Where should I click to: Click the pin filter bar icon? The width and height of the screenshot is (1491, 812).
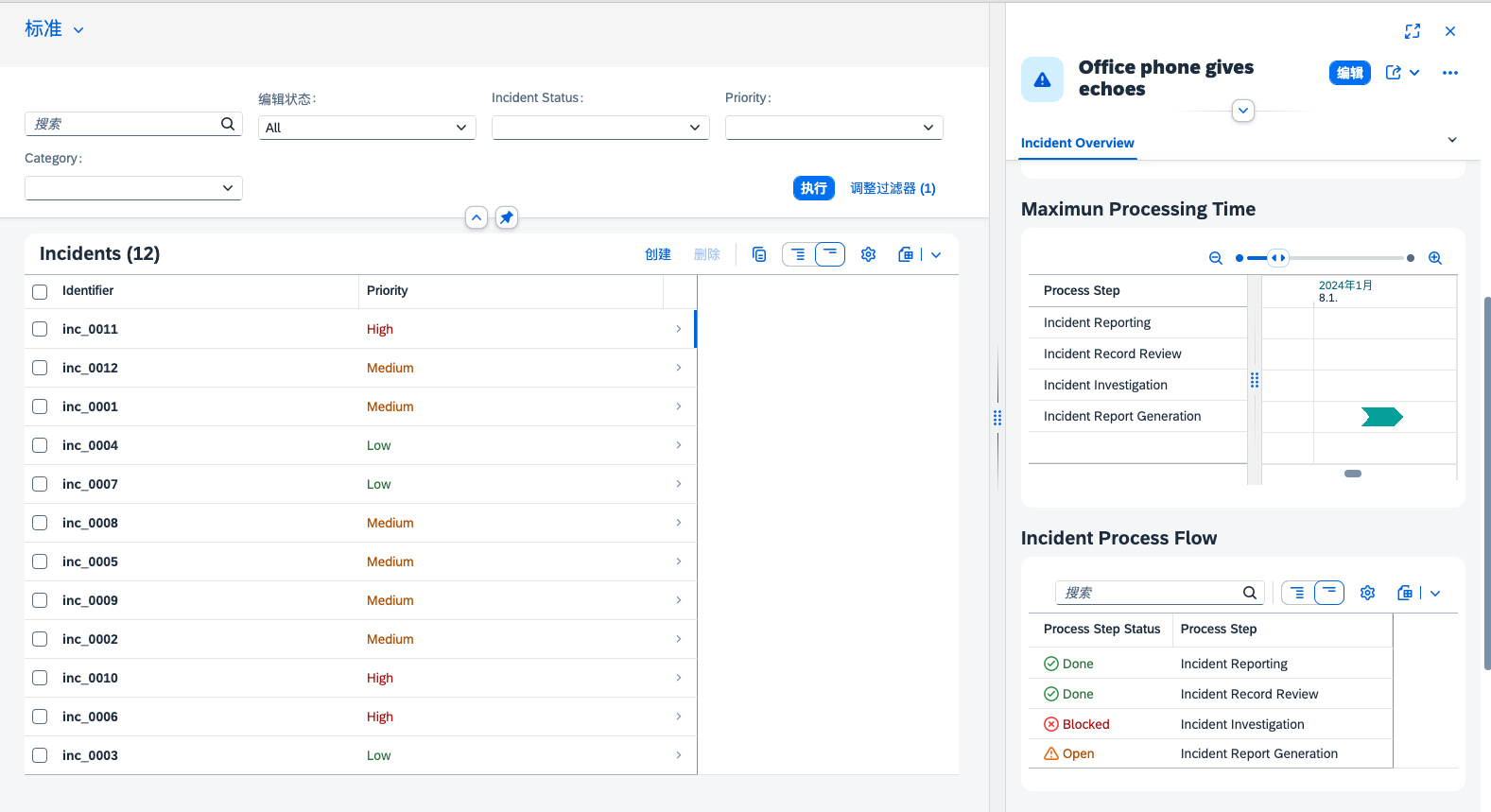[507, 217]
